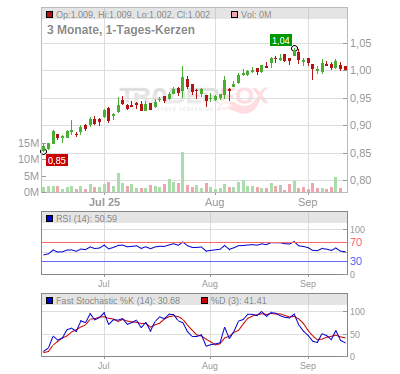Click the 0,95 price axis label

(360, 98)
